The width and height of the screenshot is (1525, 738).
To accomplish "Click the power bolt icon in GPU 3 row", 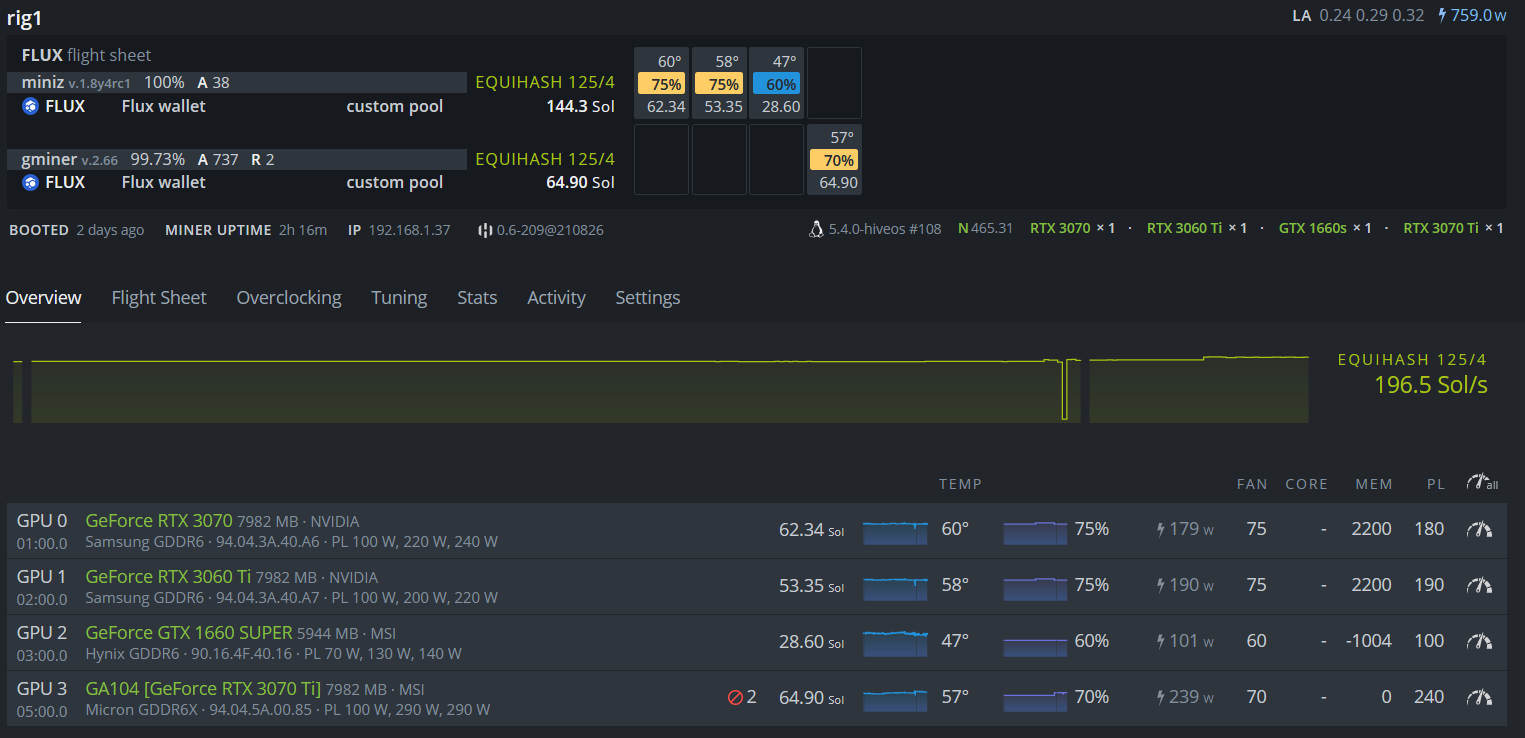I will click(x=1161, y=697).
